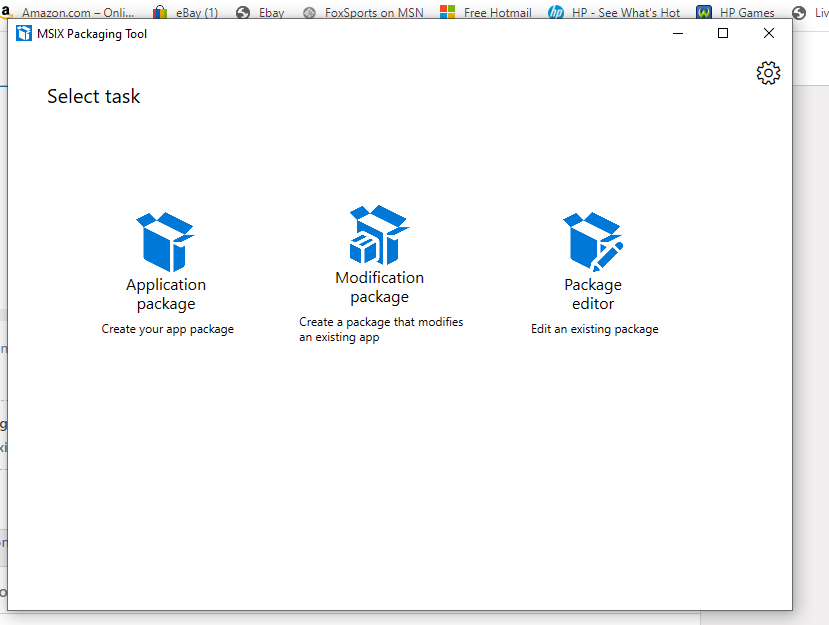Click 'Create a package that modifies an existing app' text

(381, 329)
